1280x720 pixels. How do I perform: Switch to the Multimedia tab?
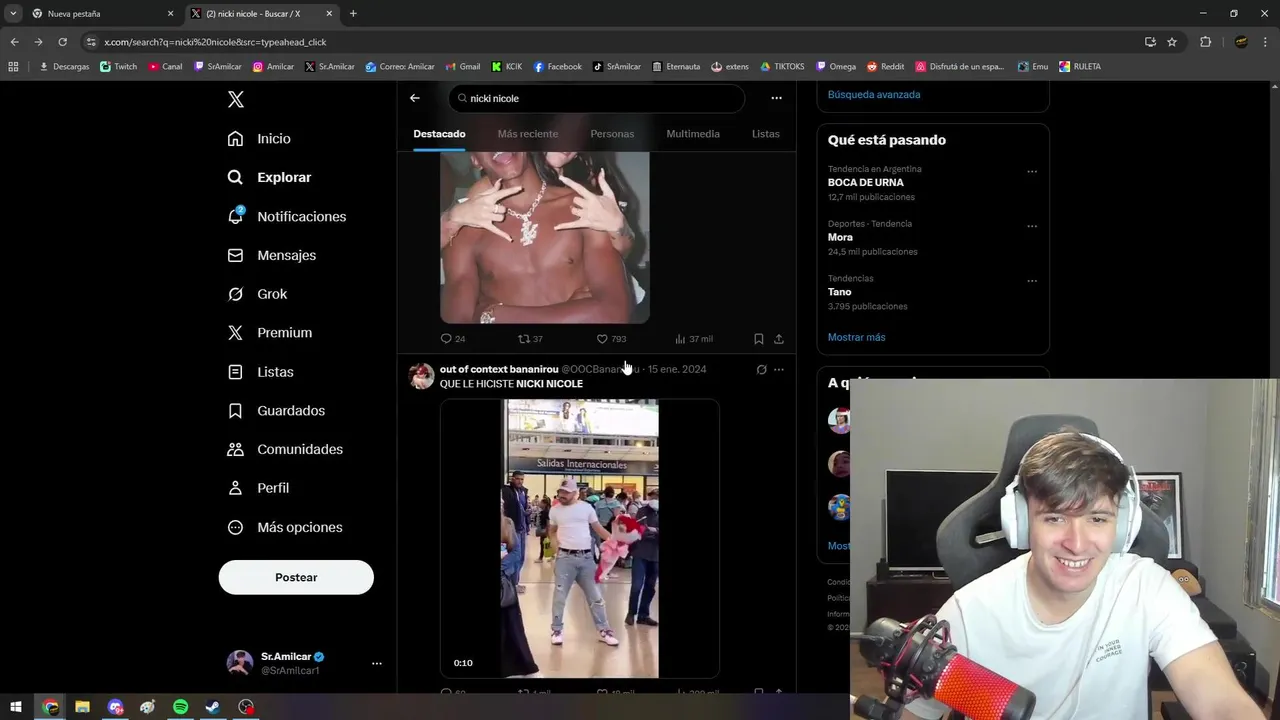(693, 134)
